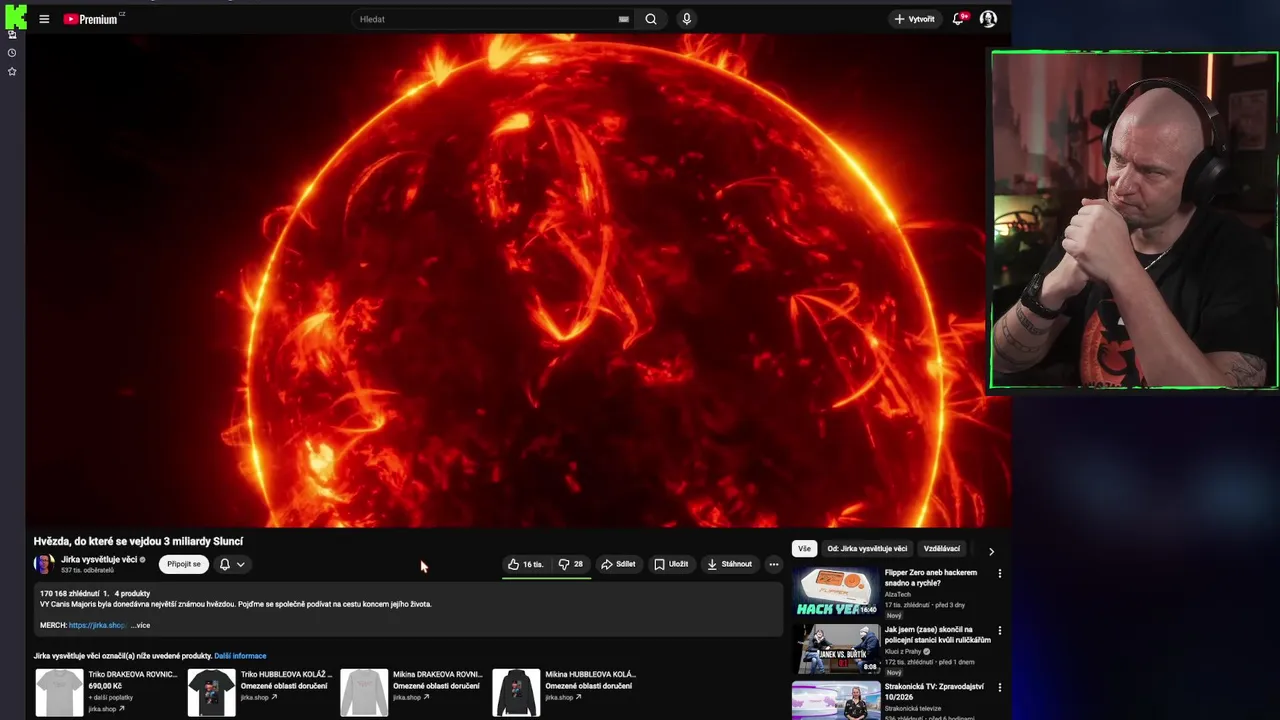Expand the subscription notification bell dropdown
The image size is (1280, 720).
(232, 564)
